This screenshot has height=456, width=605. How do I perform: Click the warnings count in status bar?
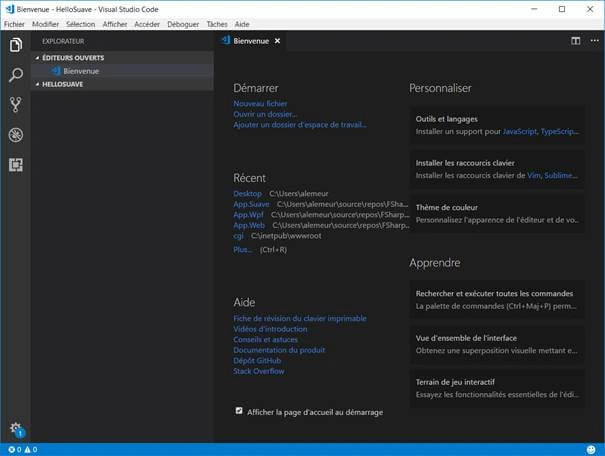tap(31, 449)
